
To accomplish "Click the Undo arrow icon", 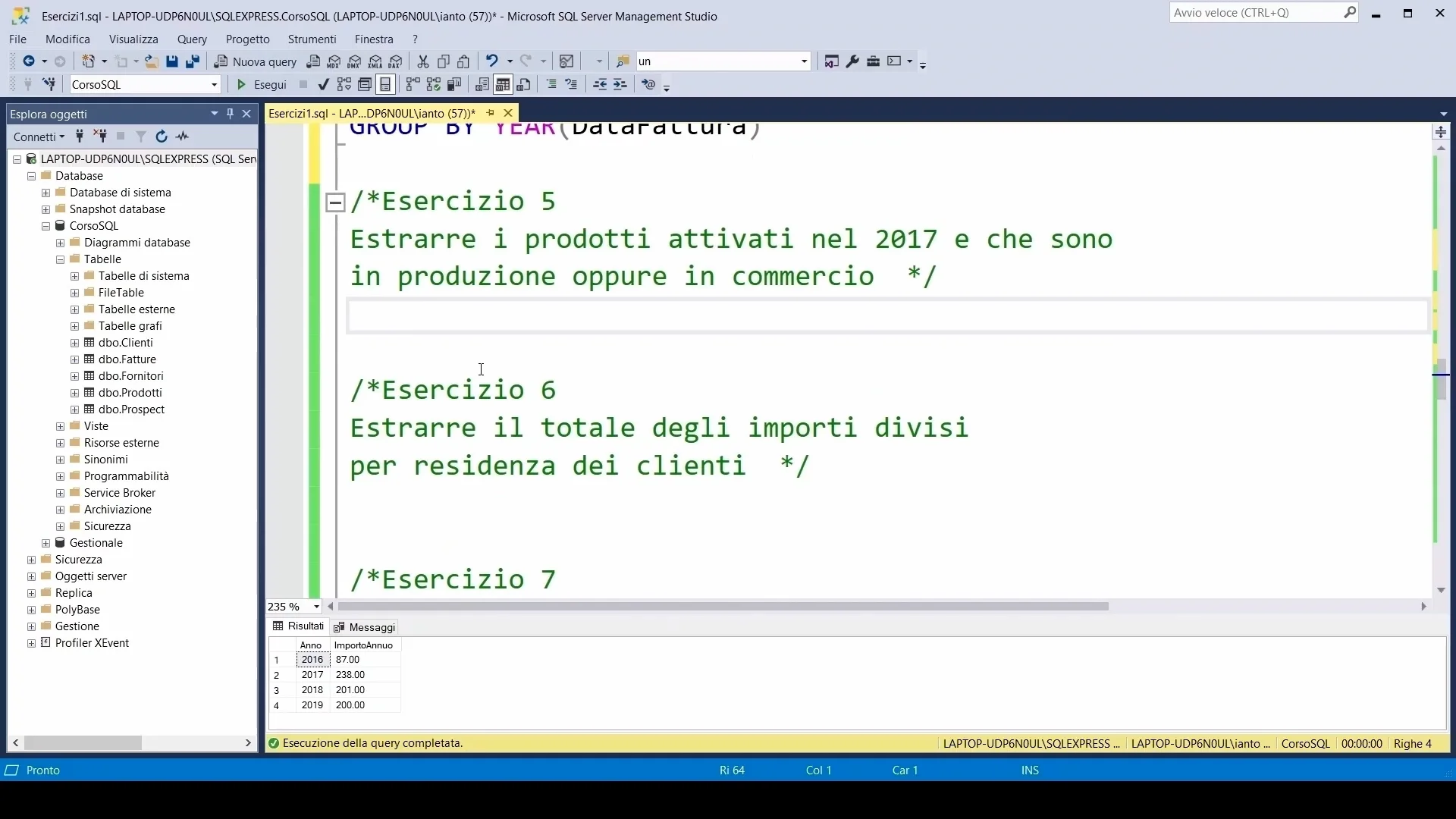I will click(492, 61).
